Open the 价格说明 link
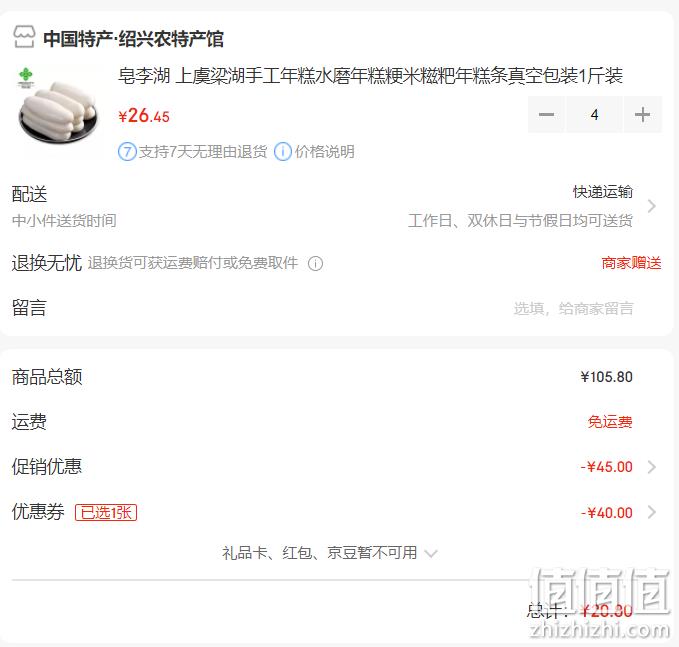The image size is (679, 647). tap(325, 152)
